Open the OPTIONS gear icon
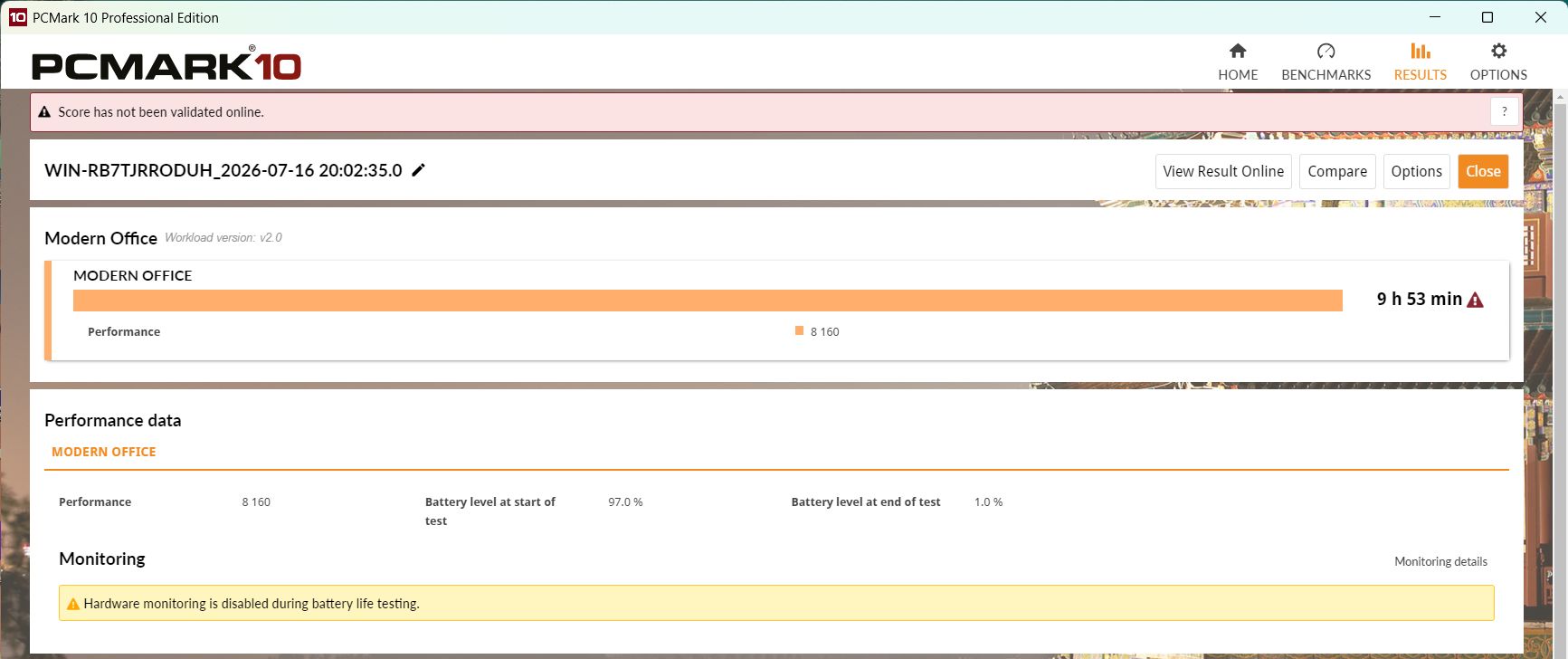The image size is (1568, 659). click(1498, 51)
